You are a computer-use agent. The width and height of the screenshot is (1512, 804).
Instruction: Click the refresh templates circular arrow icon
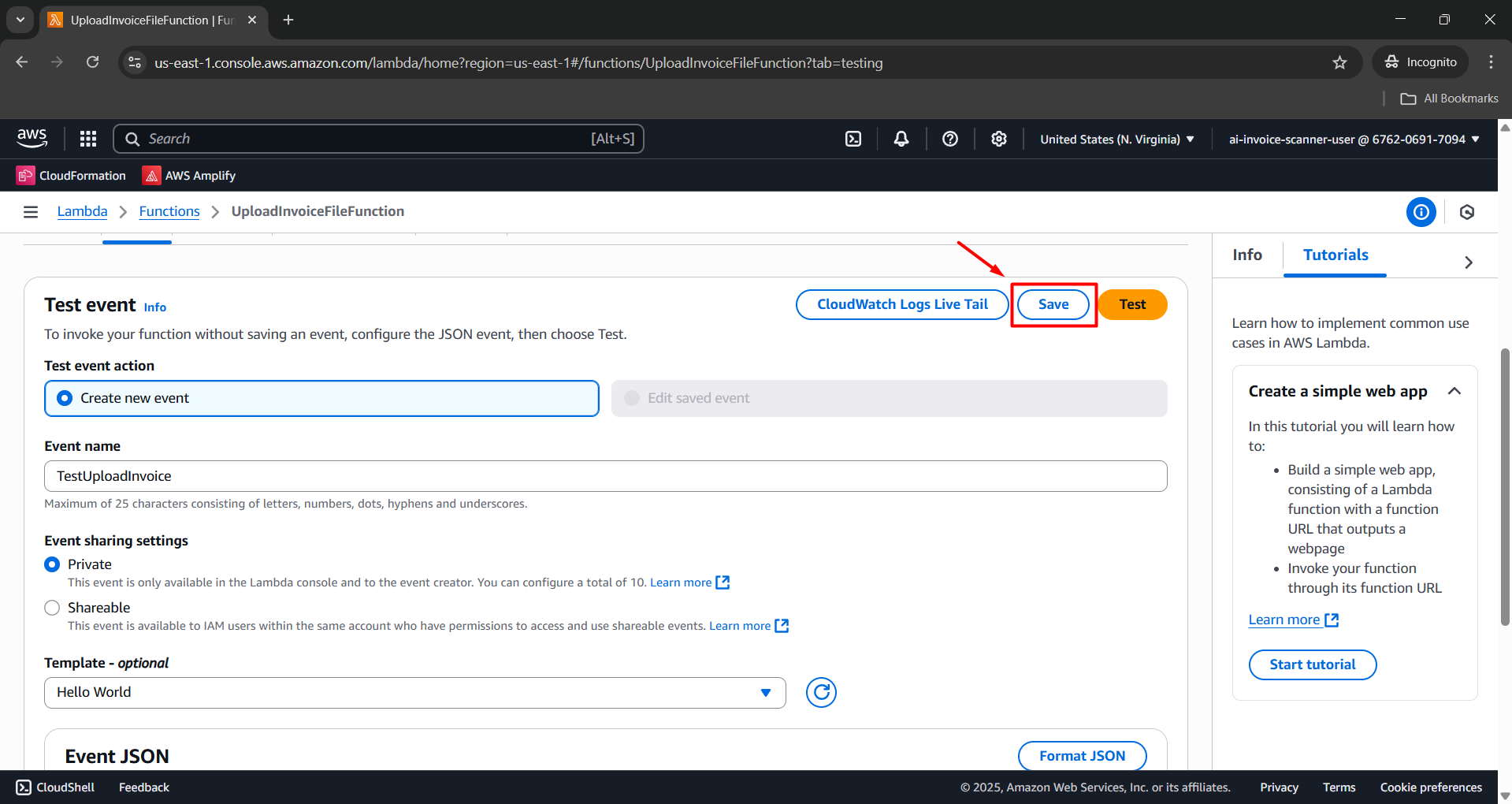click(821, 692)
